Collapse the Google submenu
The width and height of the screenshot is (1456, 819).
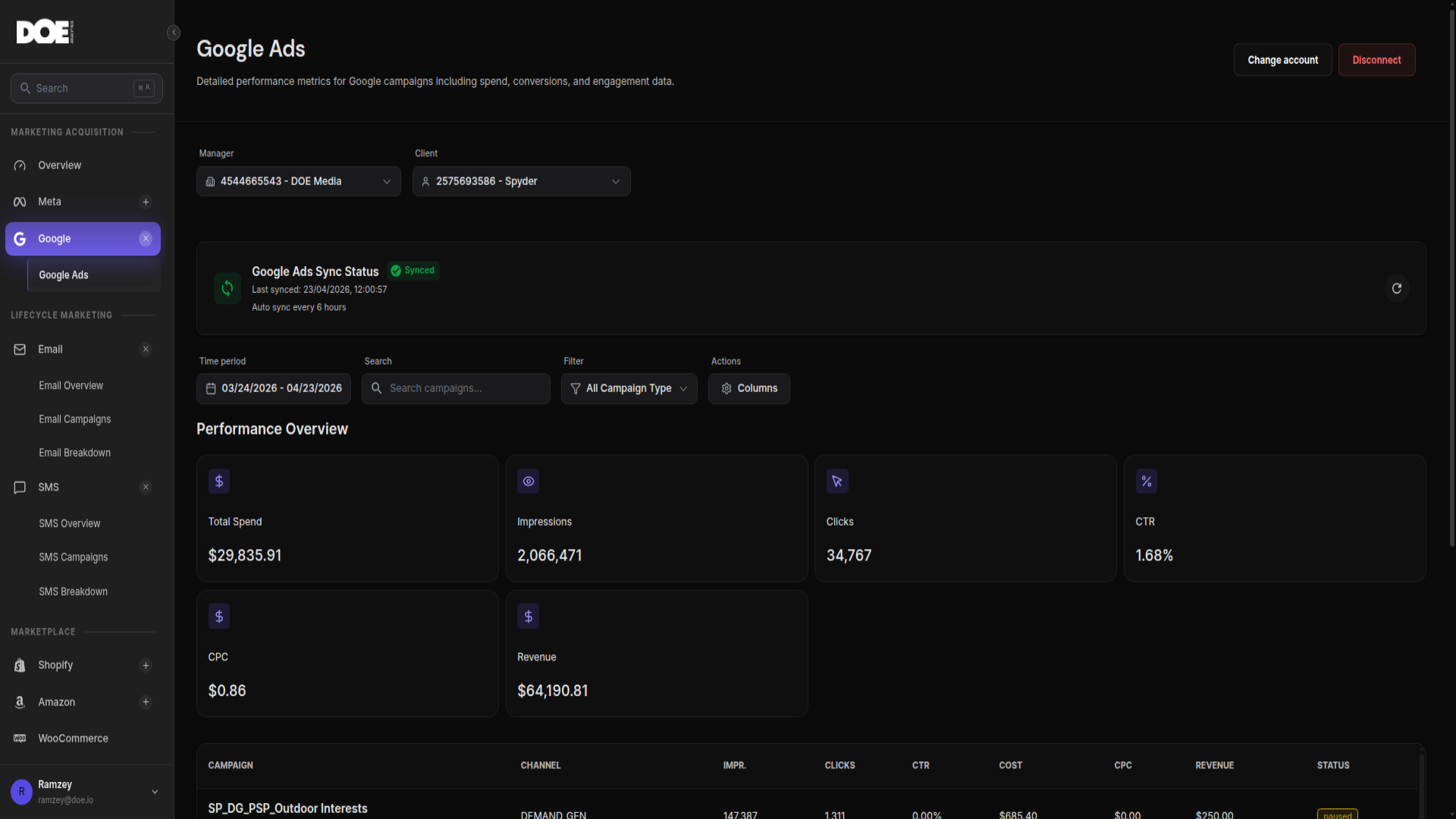click(x=146, y=239)
